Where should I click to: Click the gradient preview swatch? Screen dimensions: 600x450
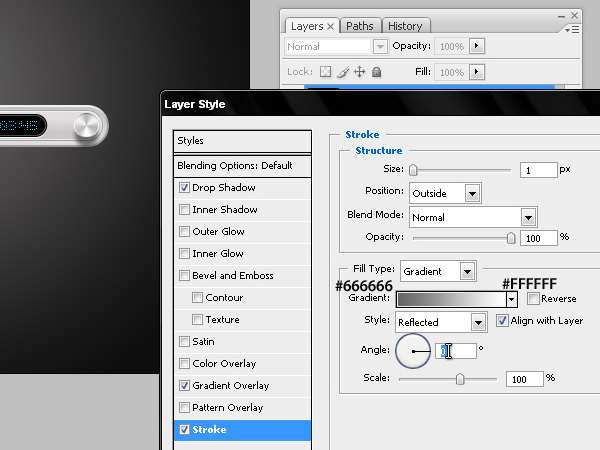tap(451, 299)
